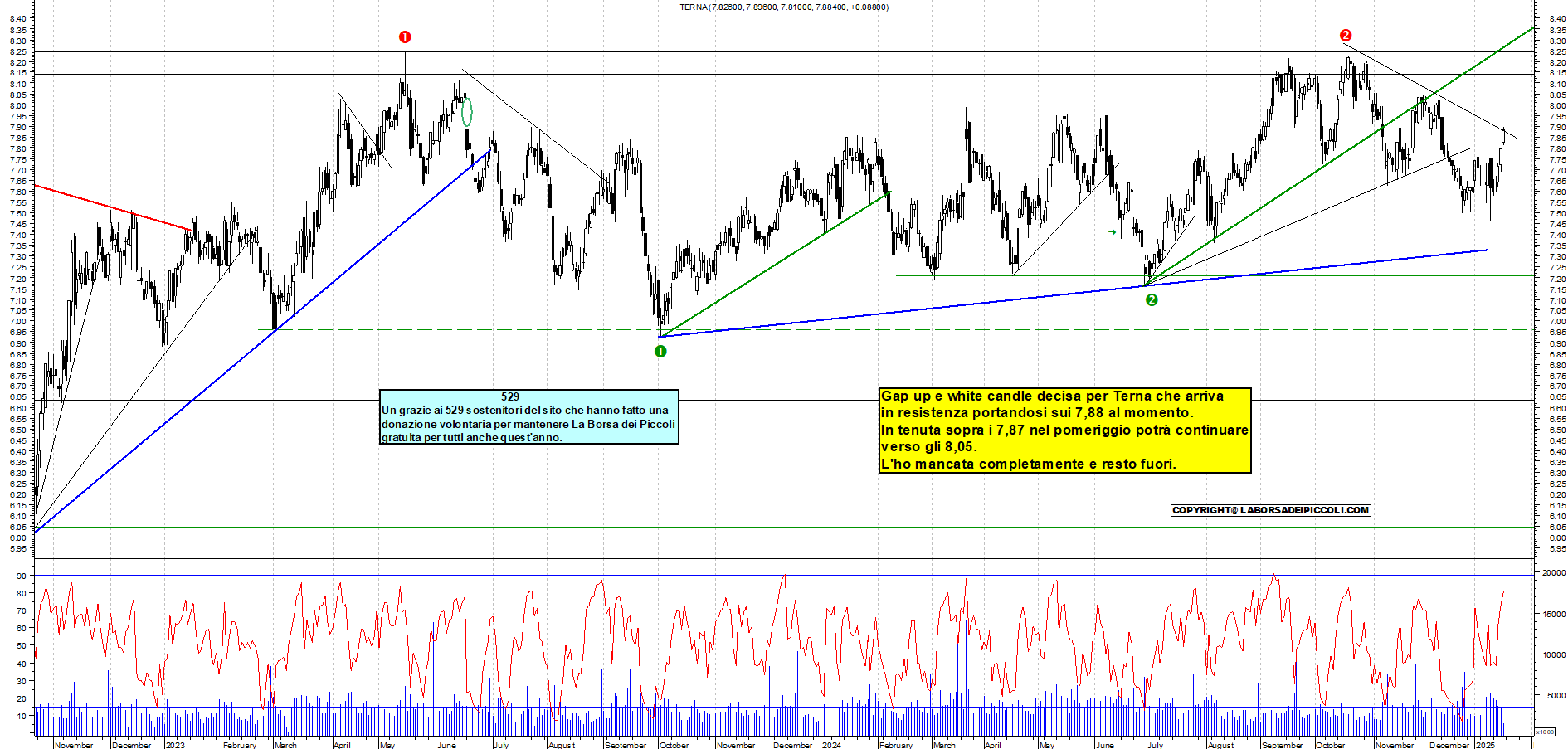Viewport: 1568px width, 749px height.
Task: Click the horizontal green line at 6.05
Action: point(784,527)
